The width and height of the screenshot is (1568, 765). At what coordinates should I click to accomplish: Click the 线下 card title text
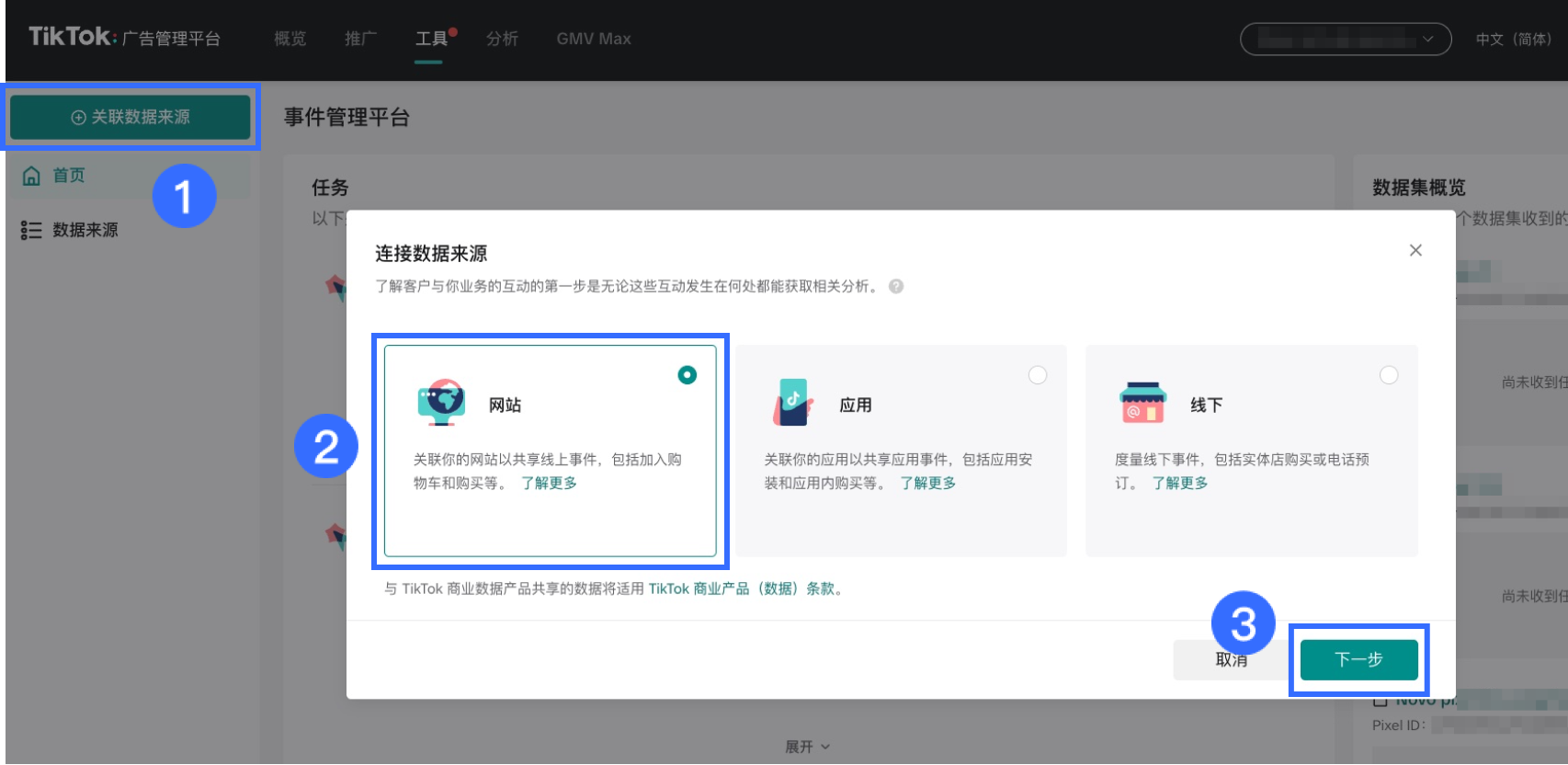point(1206,405)
